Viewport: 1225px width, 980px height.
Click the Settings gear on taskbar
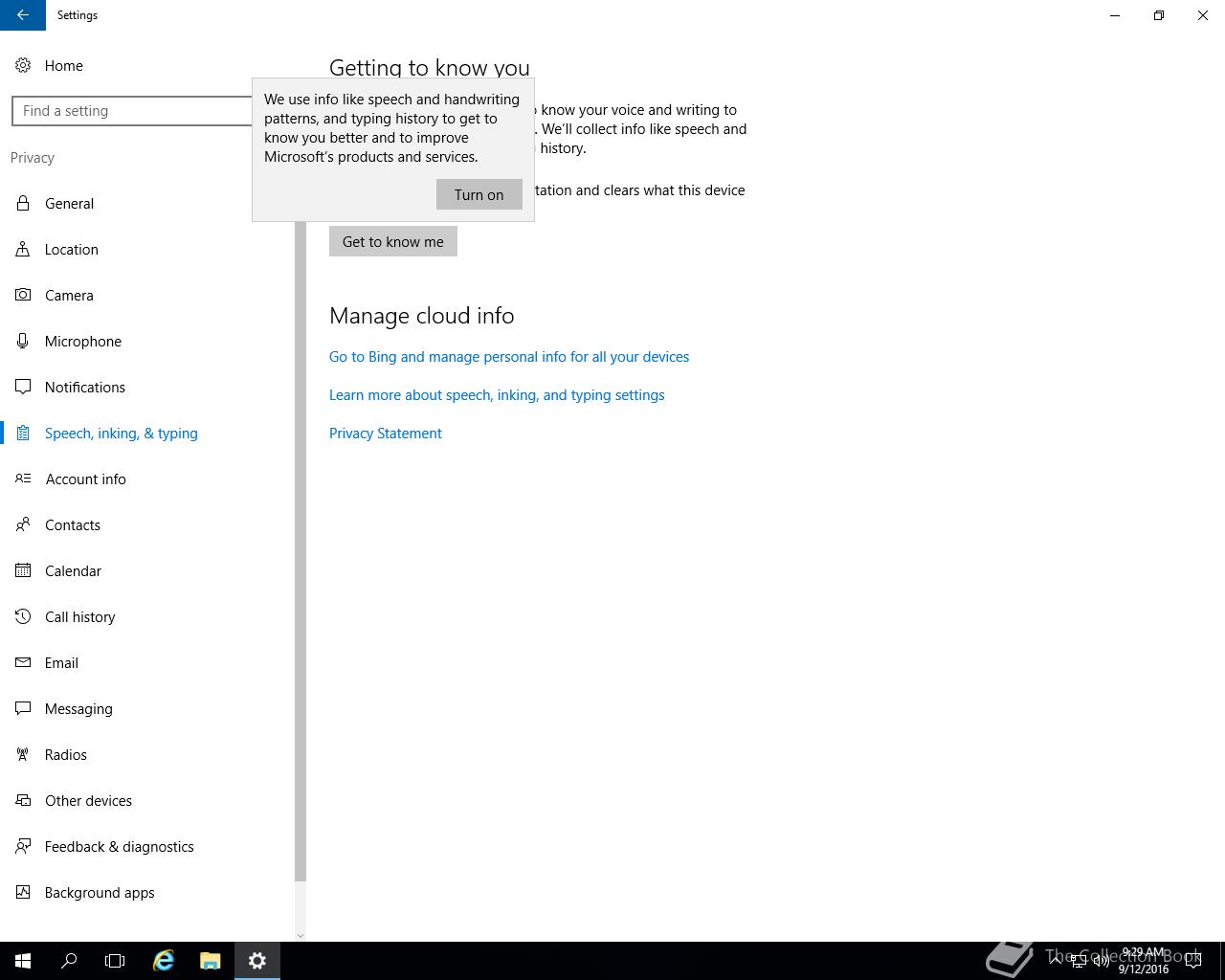[257, 961]
